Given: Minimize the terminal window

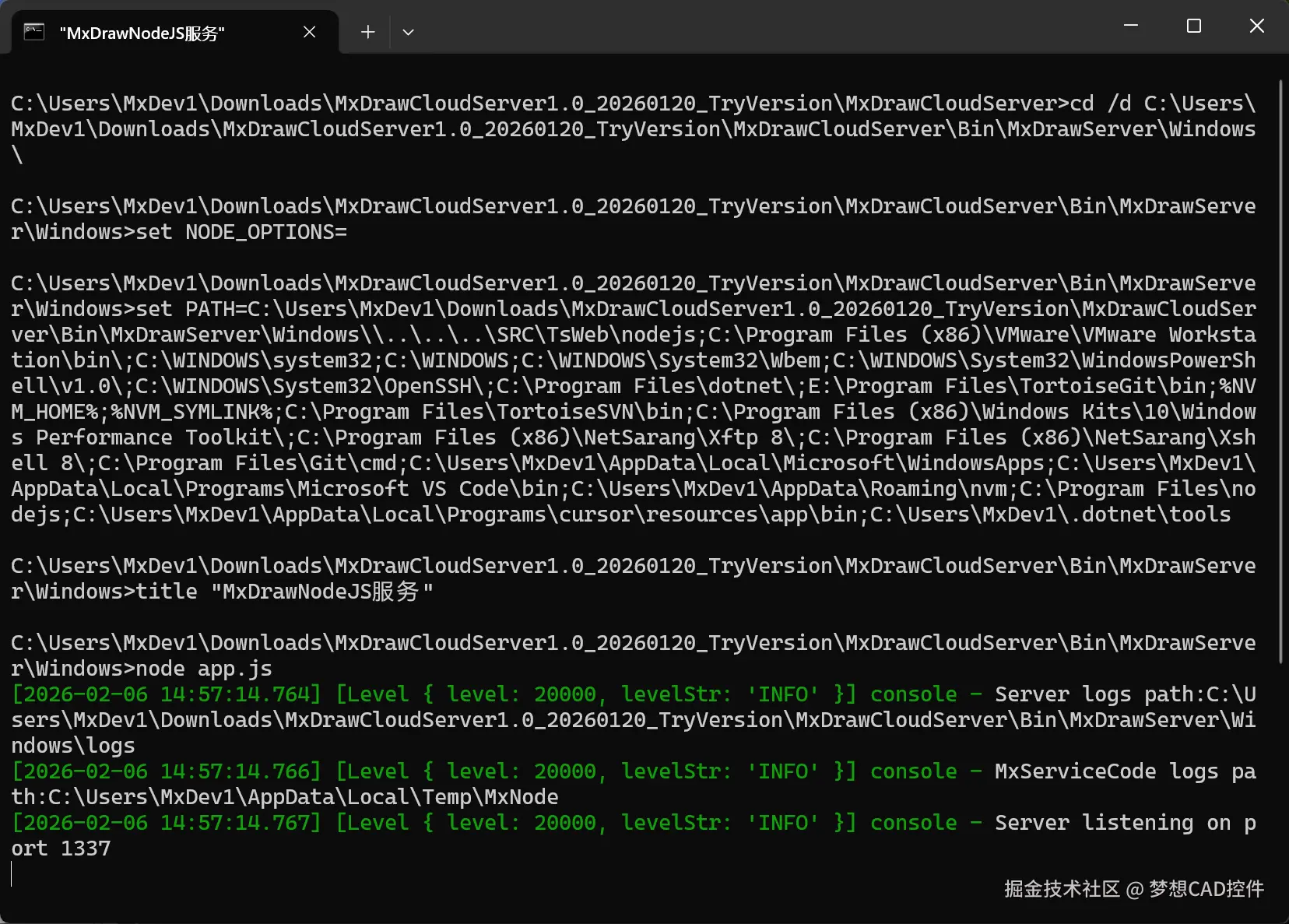Looking at the screenshot, I should pyautogui.click(x=1131, y=26).
